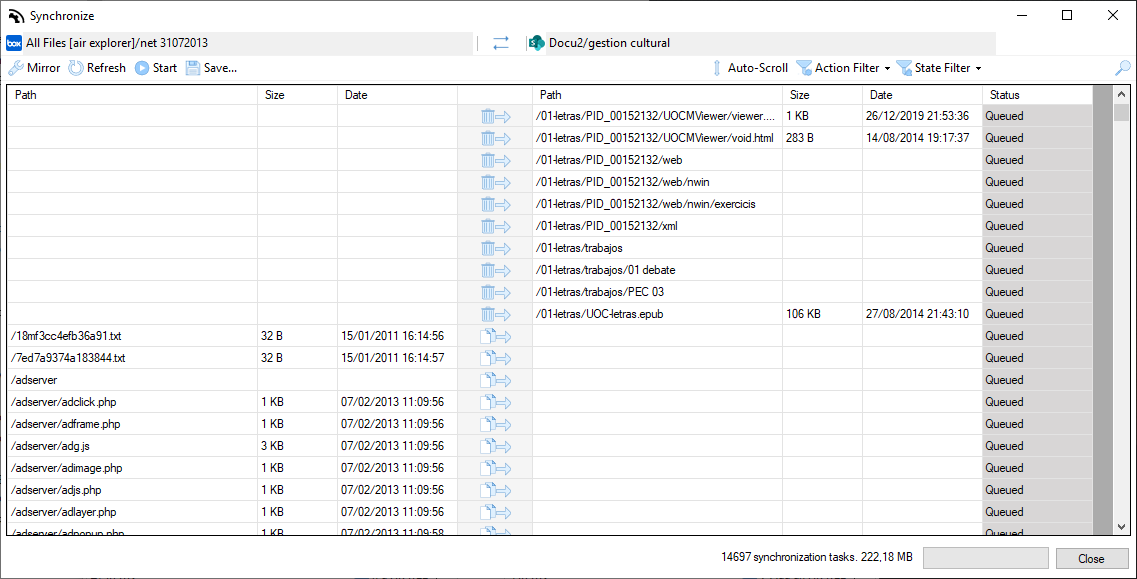Select the Docu2/gestion cultural destination bar
1137x579 pixels.
[x=760, y=44]
